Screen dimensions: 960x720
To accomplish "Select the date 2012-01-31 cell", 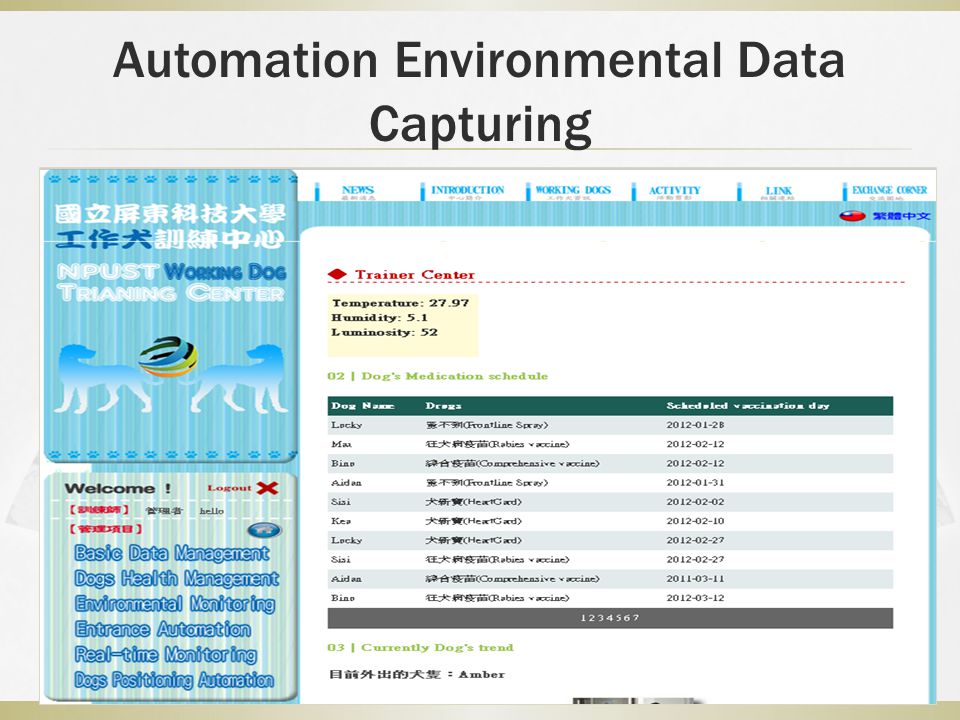I will 695,482.
